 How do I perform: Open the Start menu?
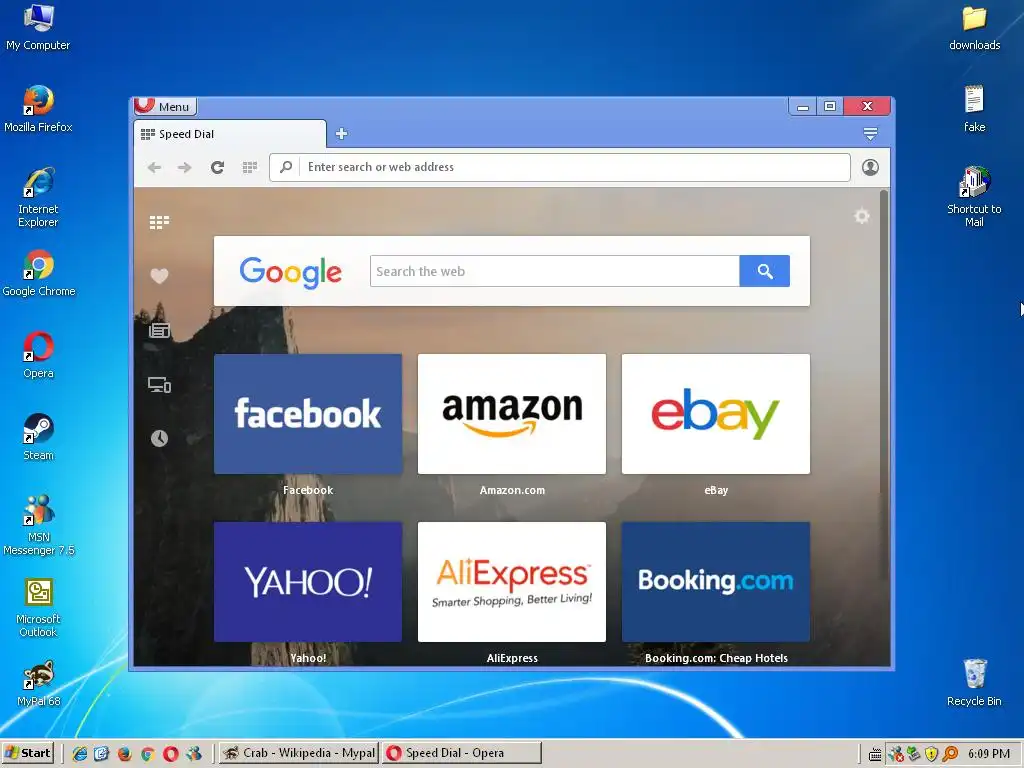[x=27, y=753]
